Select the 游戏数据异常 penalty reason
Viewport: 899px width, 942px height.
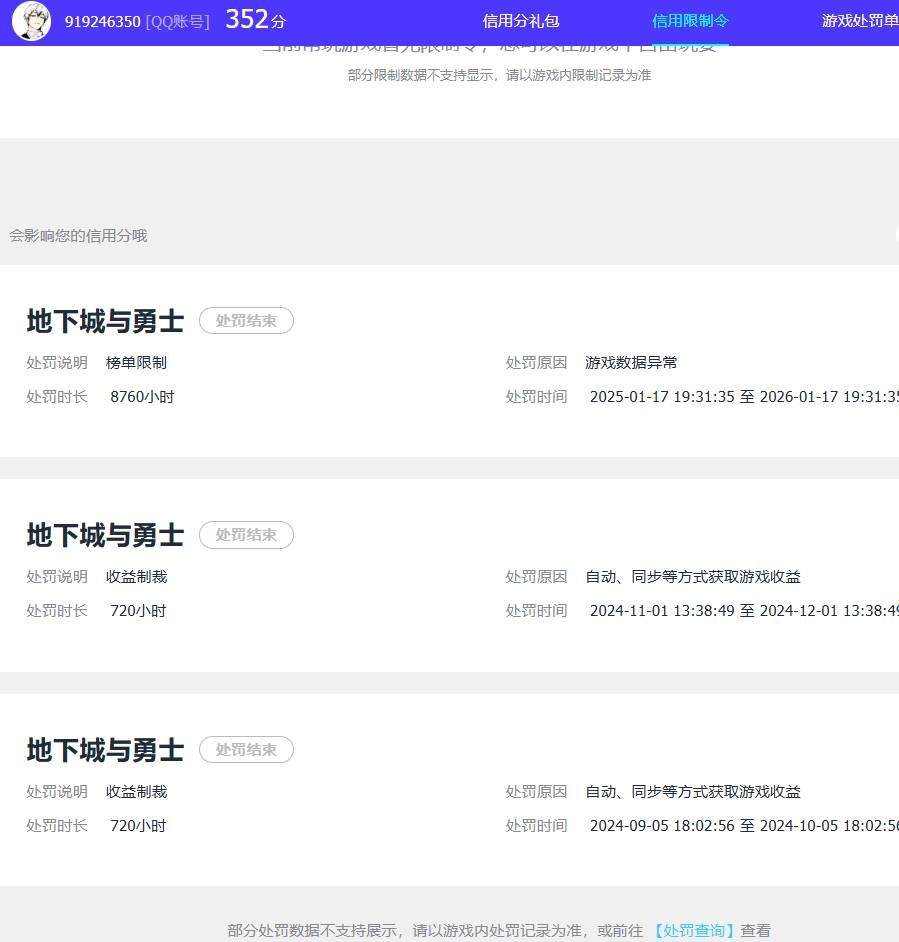tap(631, 363)
